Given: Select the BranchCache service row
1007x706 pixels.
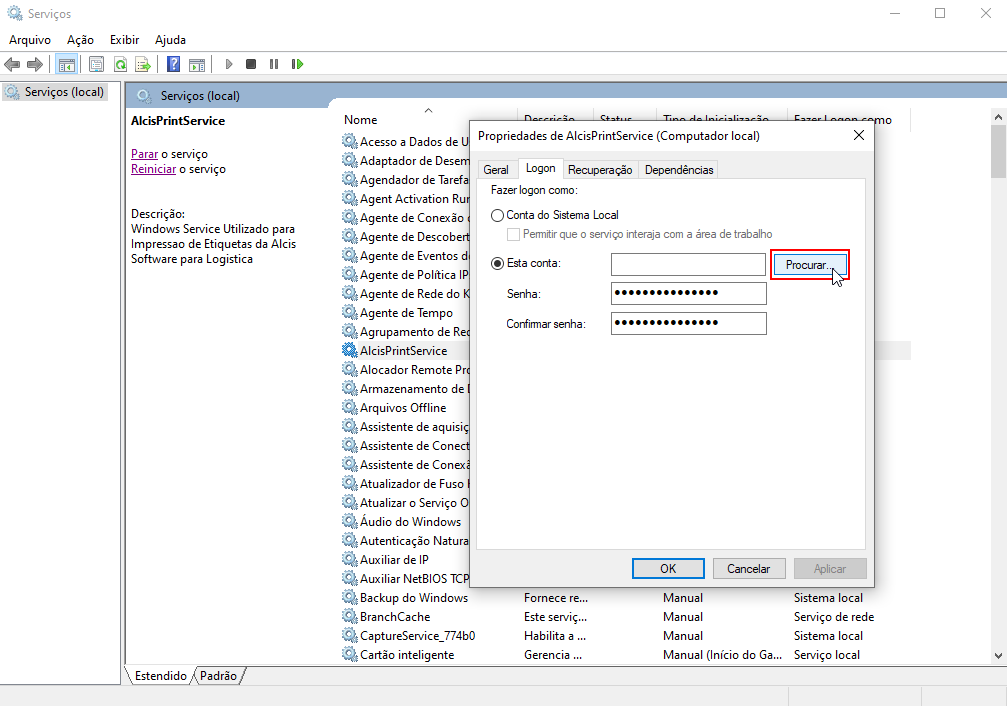Looking at the screenshot, I should [x=626, y=616].
